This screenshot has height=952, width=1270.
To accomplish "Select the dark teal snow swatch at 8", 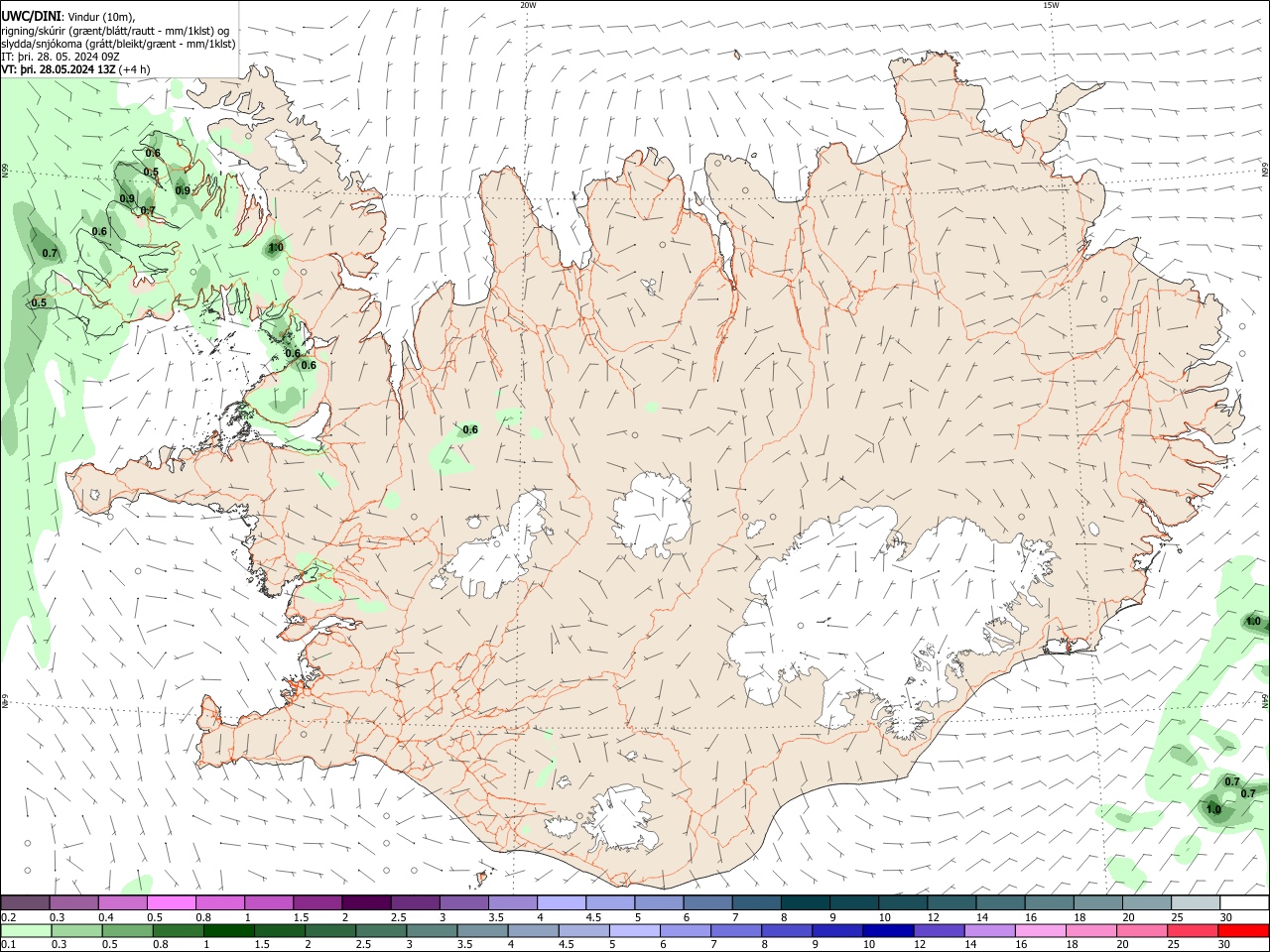I will click(x=805, y=903).
